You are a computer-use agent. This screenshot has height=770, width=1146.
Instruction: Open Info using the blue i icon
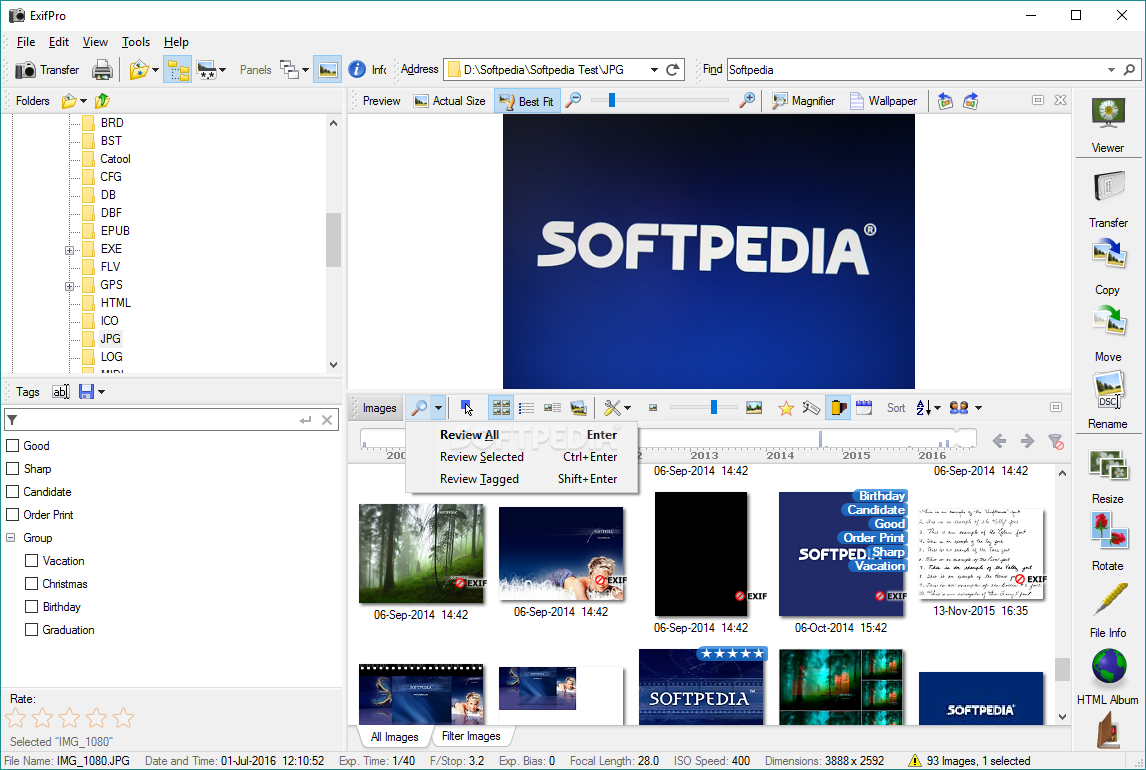357,69
